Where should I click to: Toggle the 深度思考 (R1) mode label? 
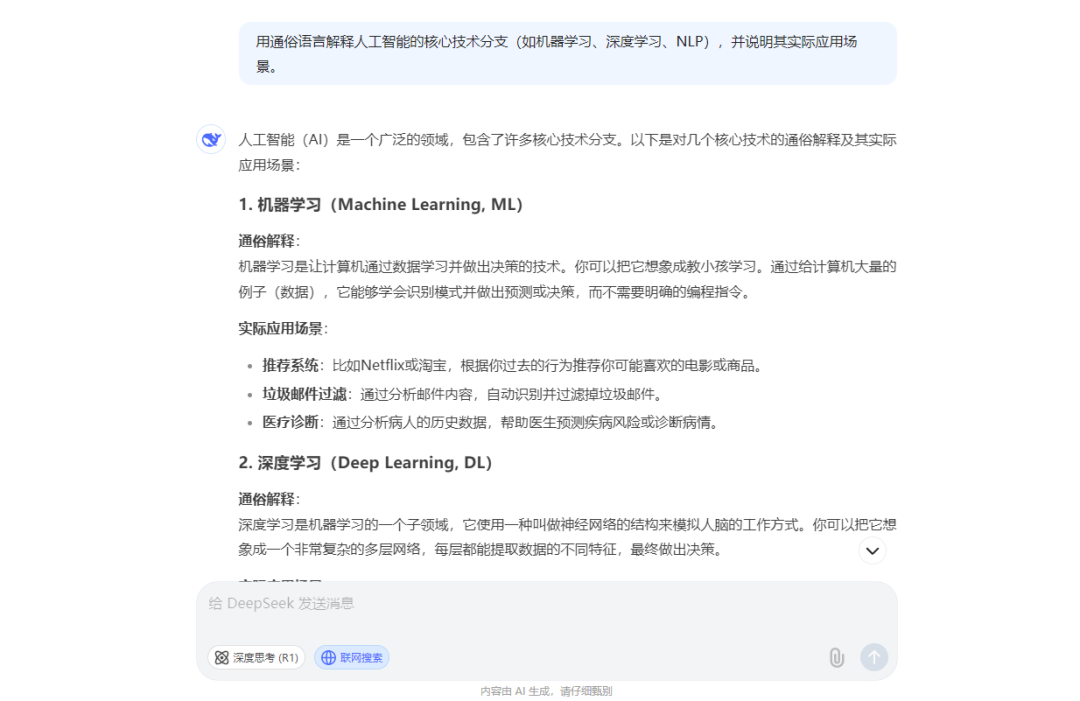point(266,658)
